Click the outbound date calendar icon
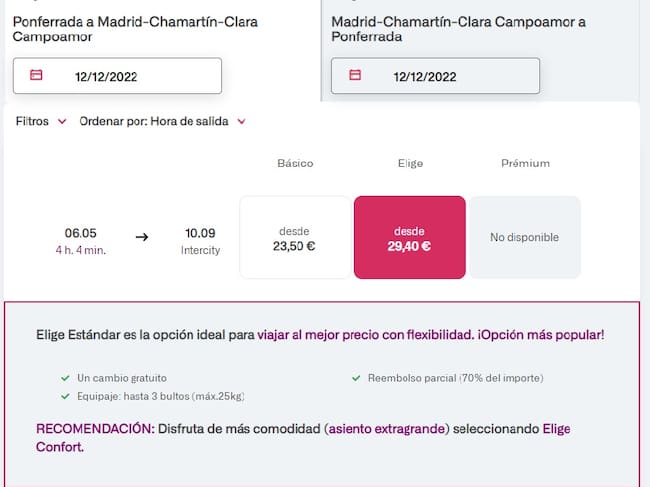650x487 pixels. pos(37,75)
